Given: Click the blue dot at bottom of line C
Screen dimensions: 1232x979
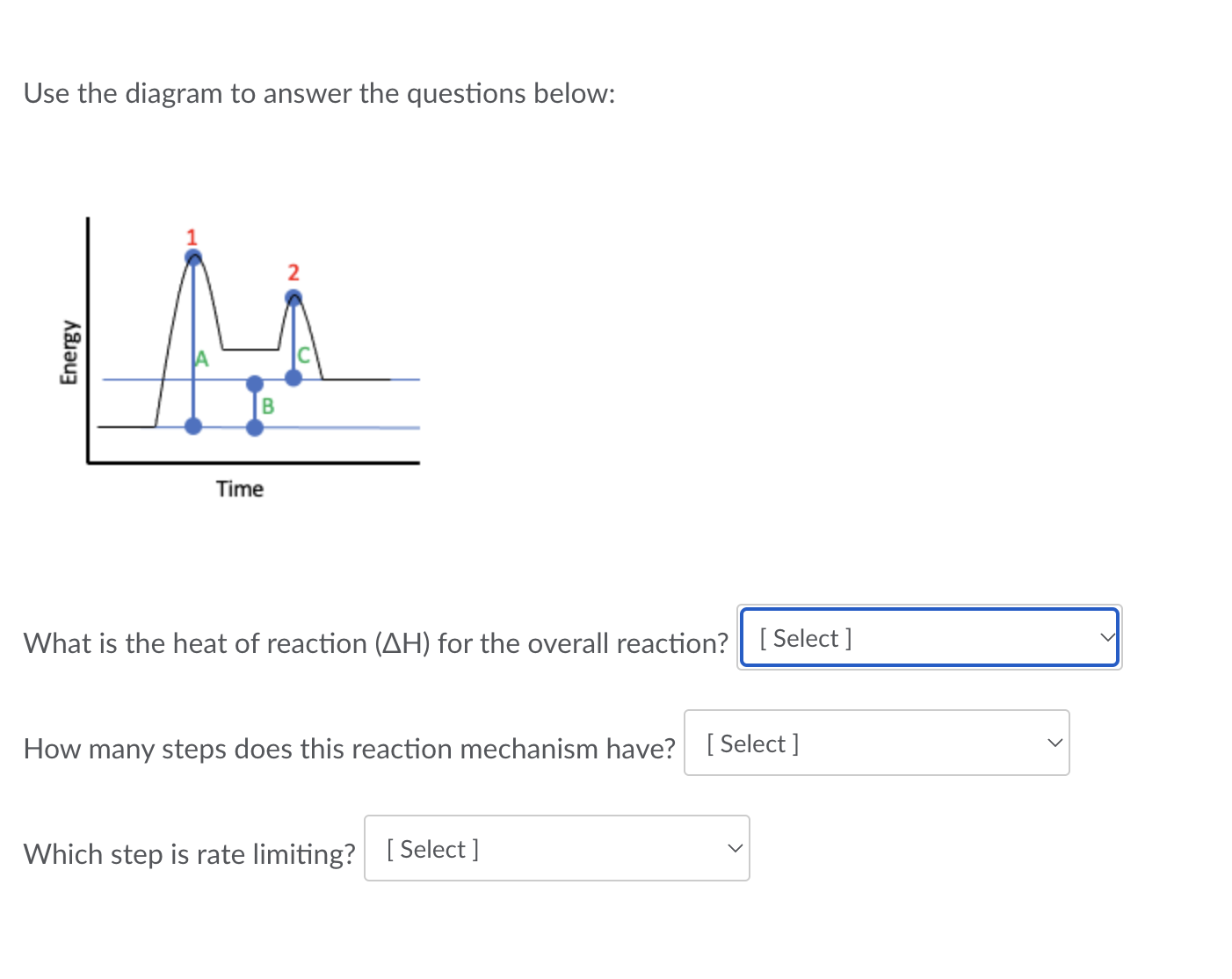Looking at the screenshot, I should 294,377.
